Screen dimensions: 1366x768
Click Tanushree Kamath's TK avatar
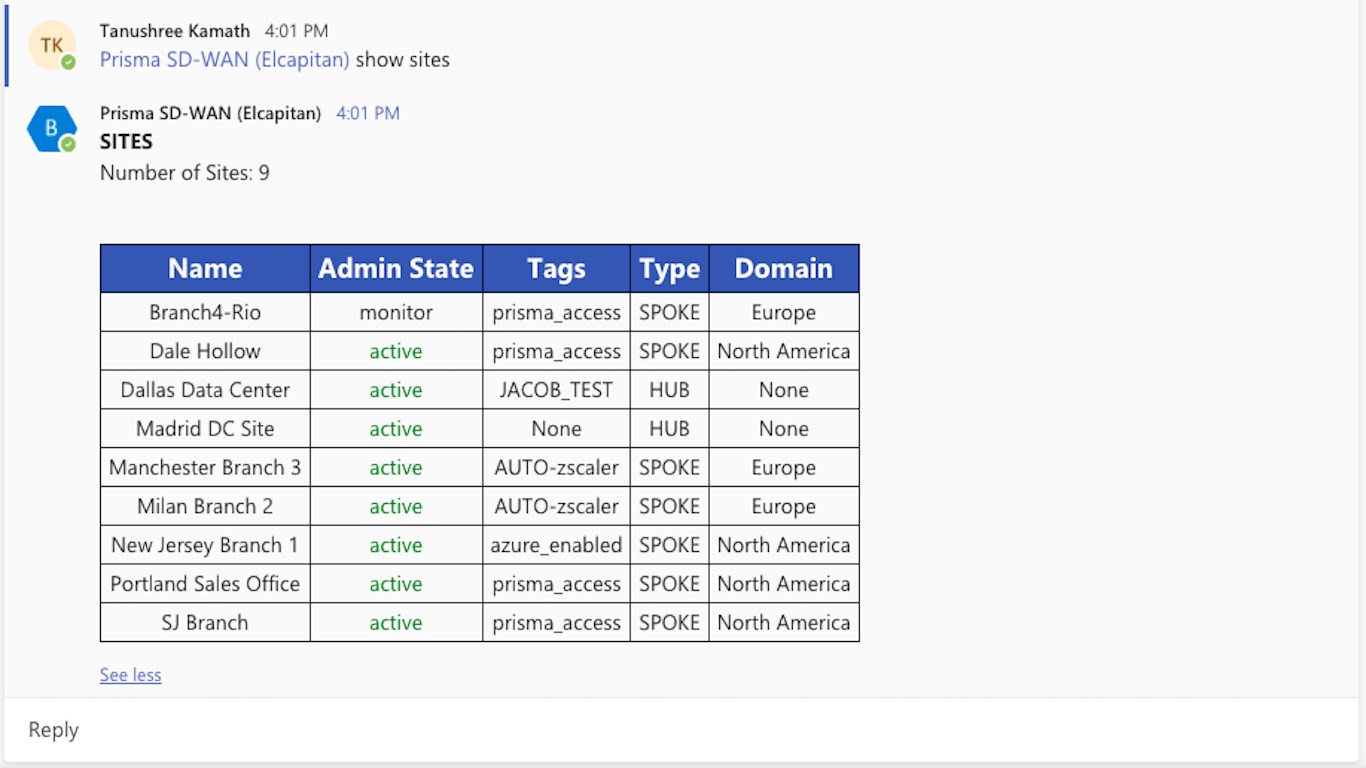click(x=51, y=46)
